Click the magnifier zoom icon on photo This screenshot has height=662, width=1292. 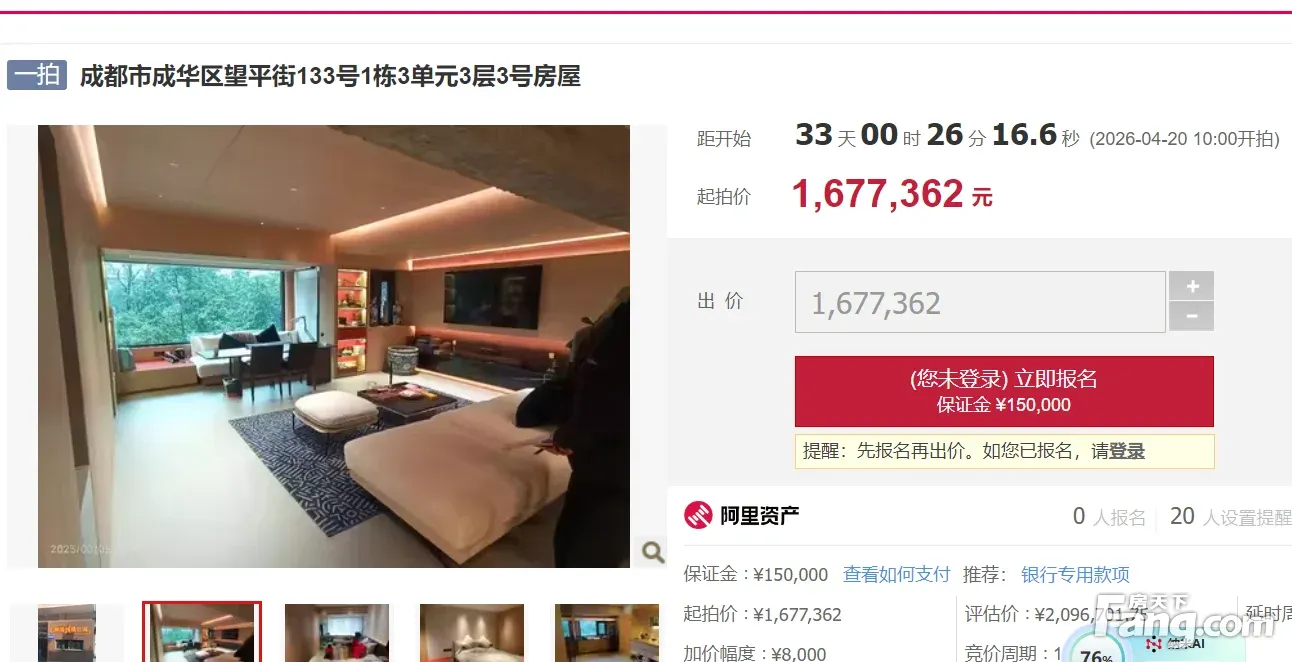(651, 551)
